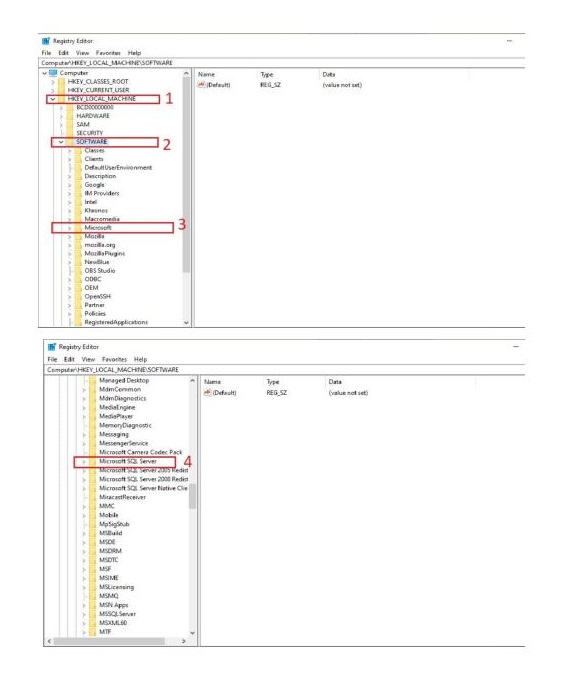Select the HKEY_CURRENT_USER key
This screenshot has width=580, height=699.
(99, 90)
